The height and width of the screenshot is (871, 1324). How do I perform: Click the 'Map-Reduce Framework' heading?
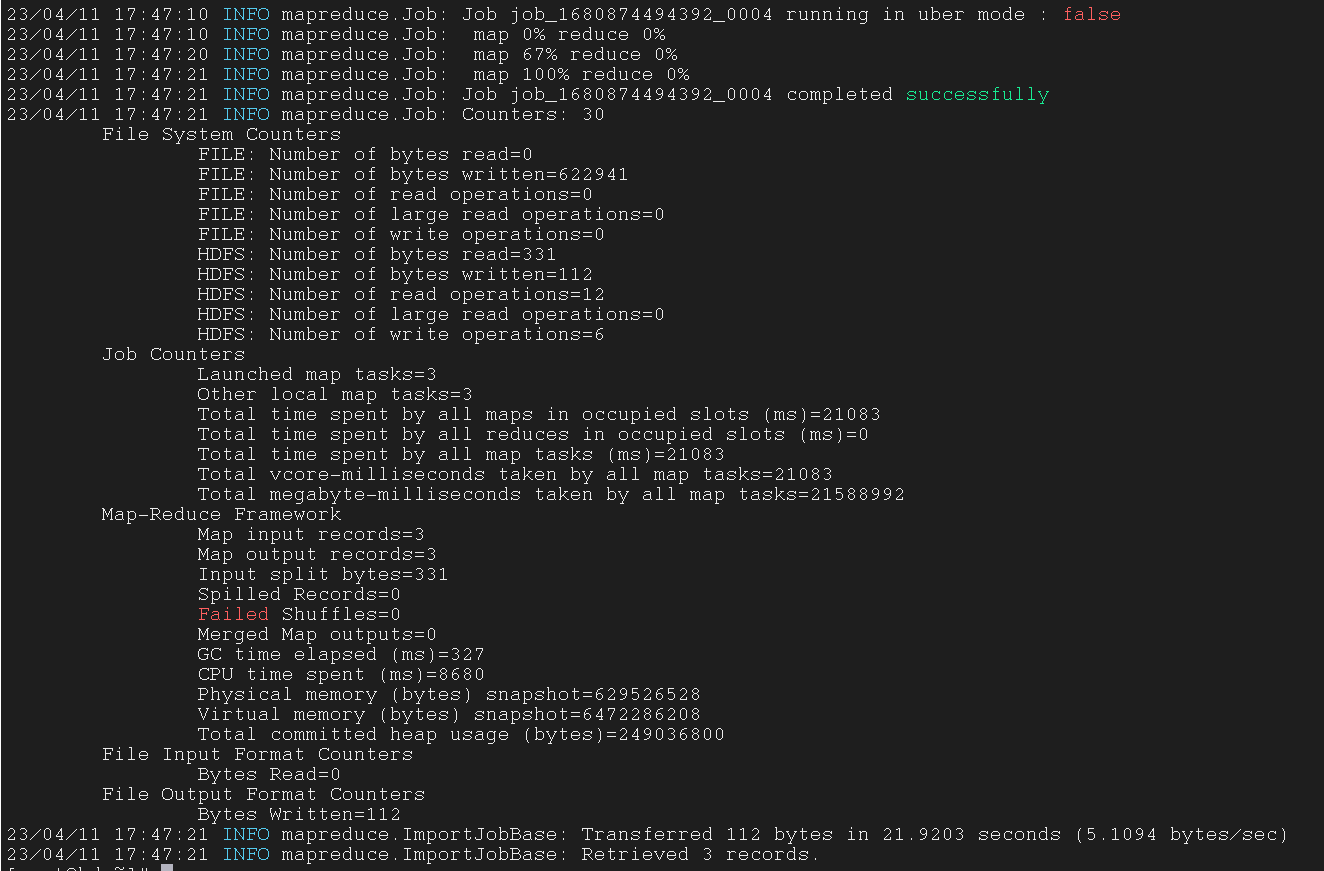221,515
